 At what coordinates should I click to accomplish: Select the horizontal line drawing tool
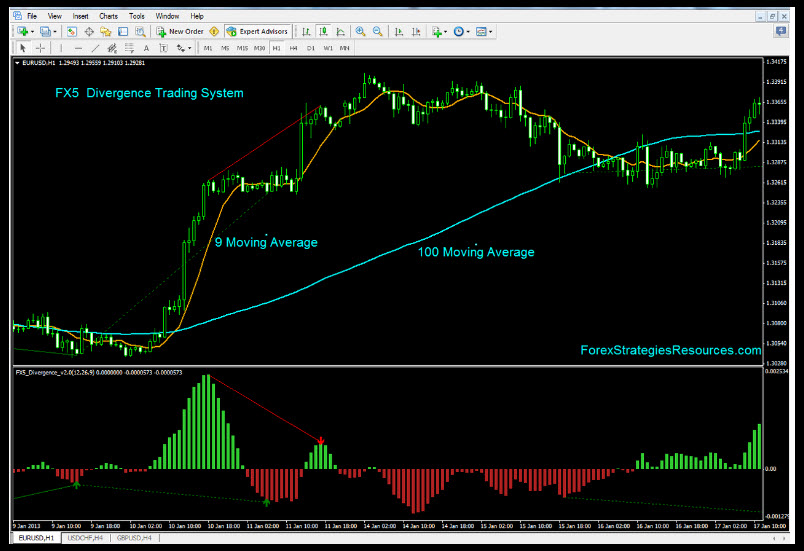79,48
